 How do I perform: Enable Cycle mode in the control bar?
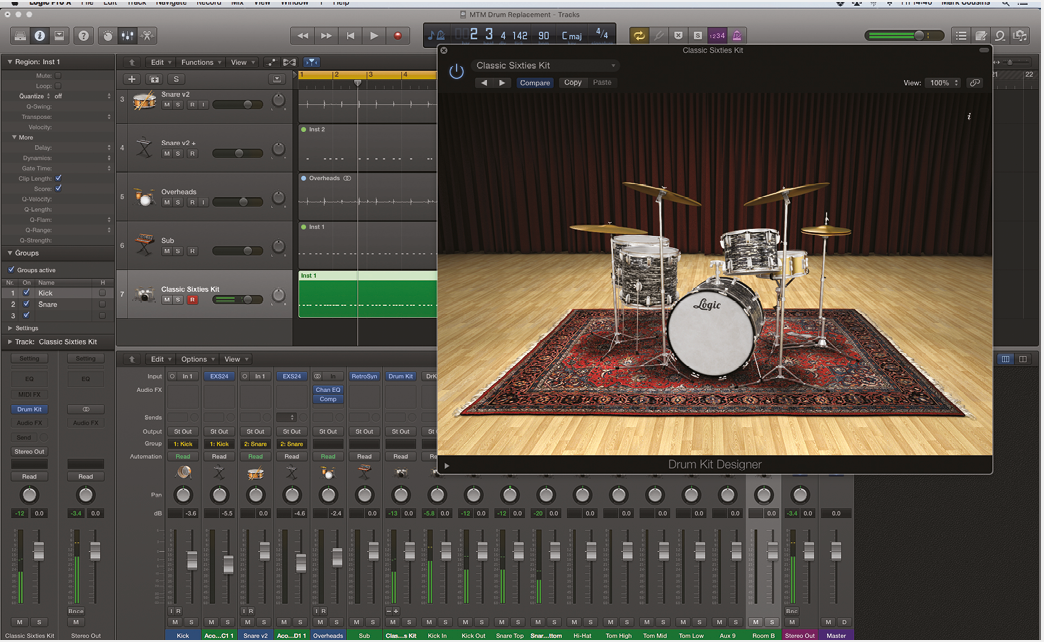(640, 35)
